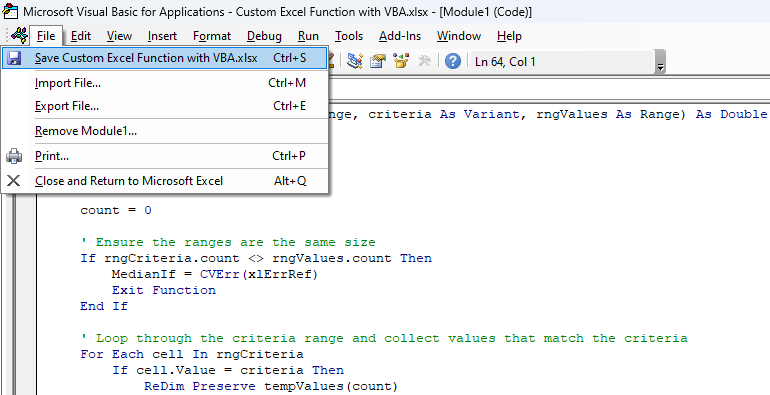This screenshot has width=770, height=395.
Task: Choose Import File... from the File menu
Action: point(165,83)
